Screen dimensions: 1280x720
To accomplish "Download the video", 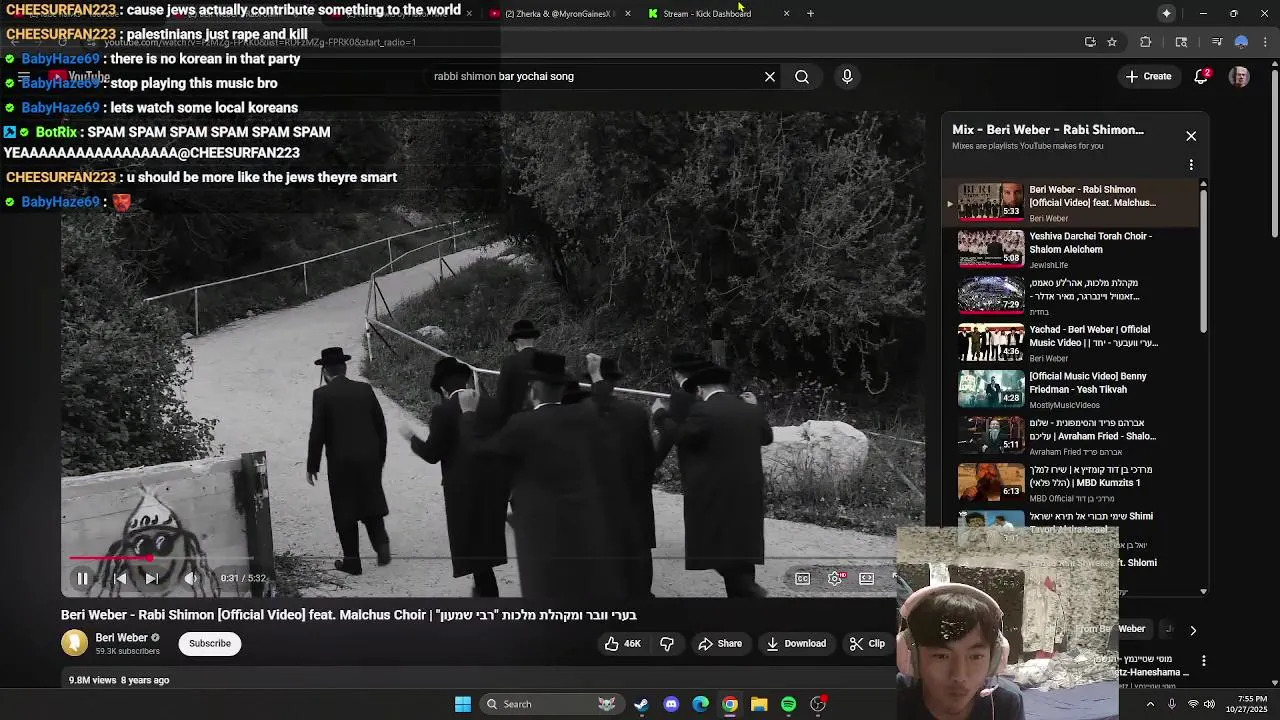I will (x=796, y=643).
